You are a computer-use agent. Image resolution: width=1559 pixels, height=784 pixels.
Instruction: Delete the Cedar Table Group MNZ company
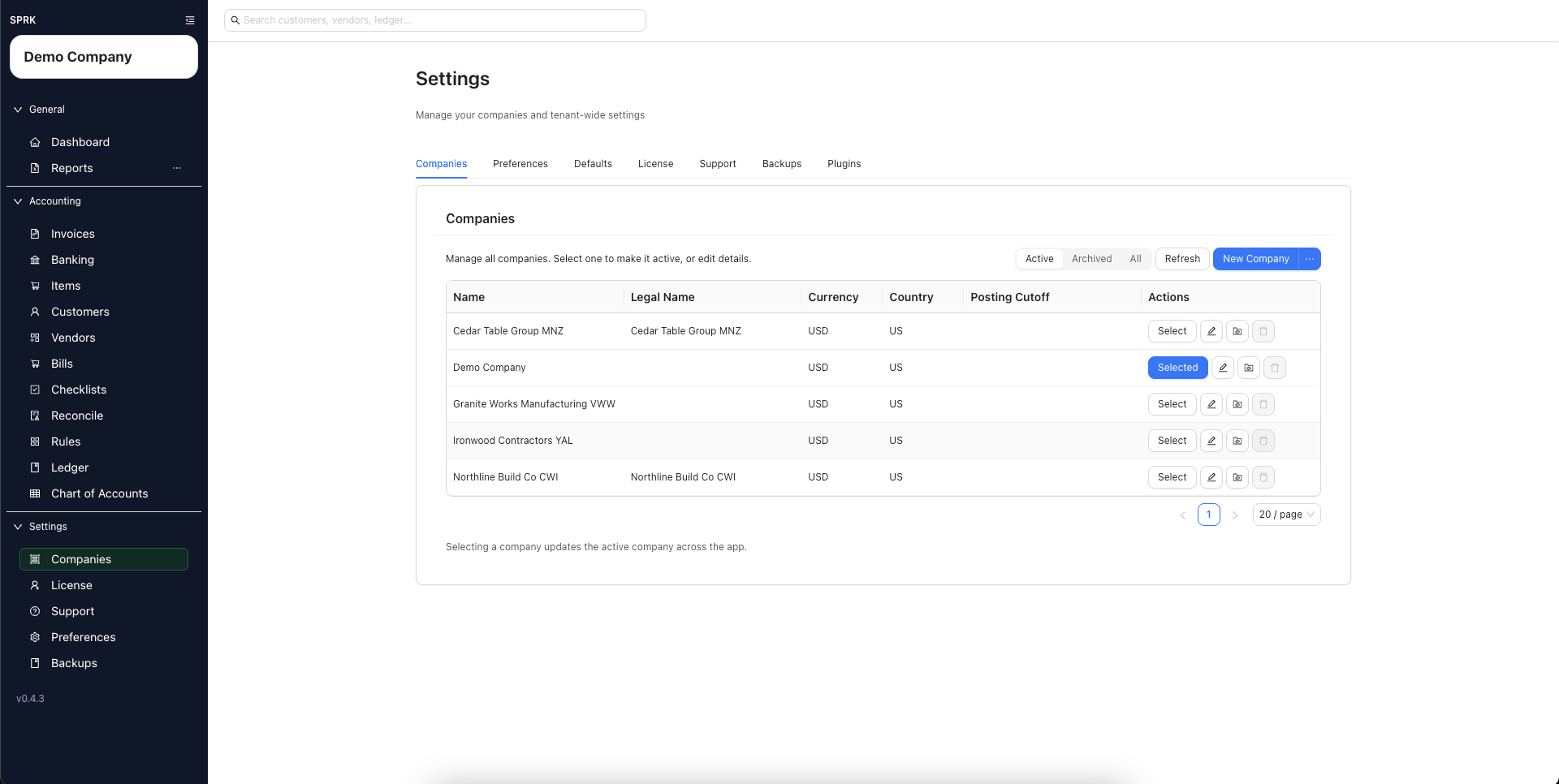[1263, 331]
